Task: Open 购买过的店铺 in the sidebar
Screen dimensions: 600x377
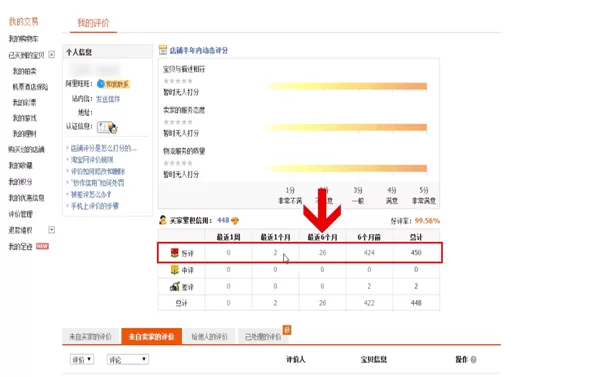Action: pos(26,149)
